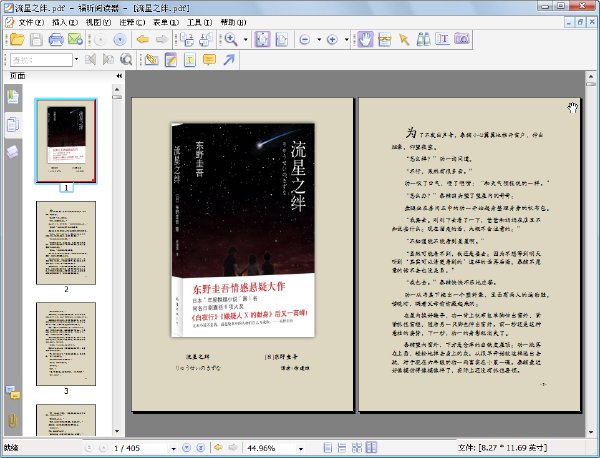
Task: Open the 文件 (File) menu
Action: 31,23
